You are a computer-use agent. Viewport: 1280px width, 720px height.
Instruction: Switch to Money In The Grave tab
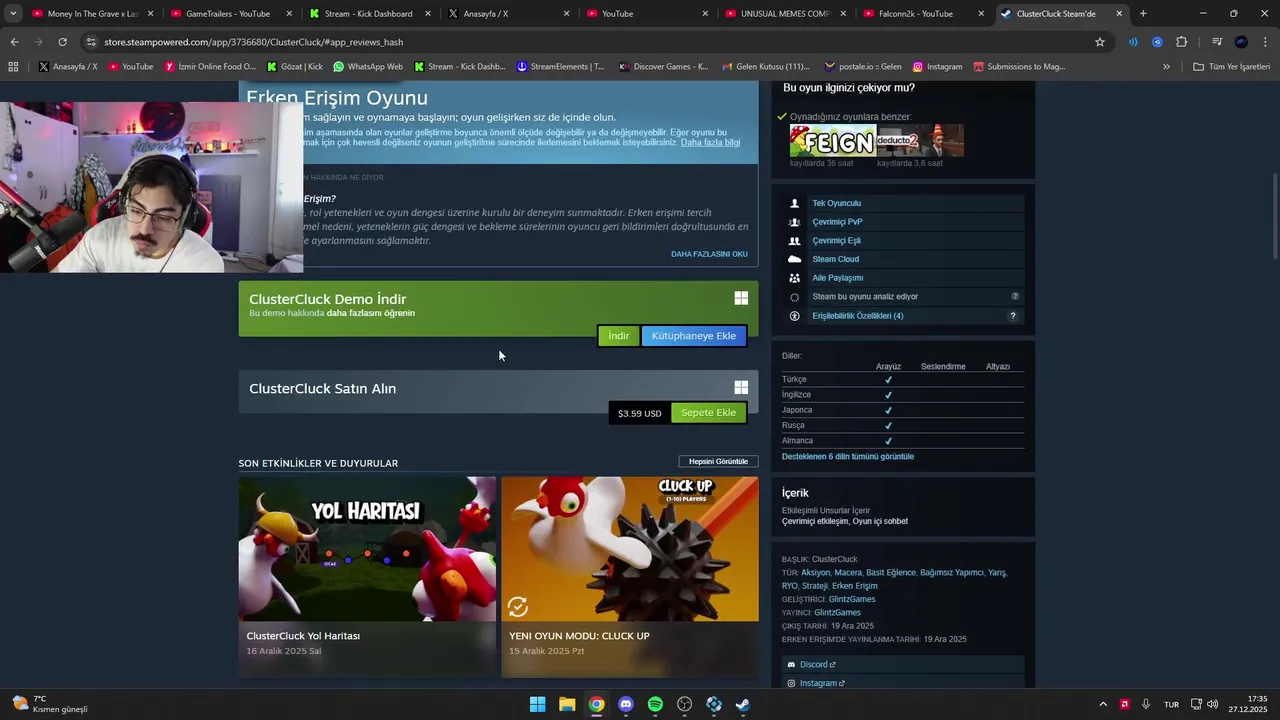(90, 14)
